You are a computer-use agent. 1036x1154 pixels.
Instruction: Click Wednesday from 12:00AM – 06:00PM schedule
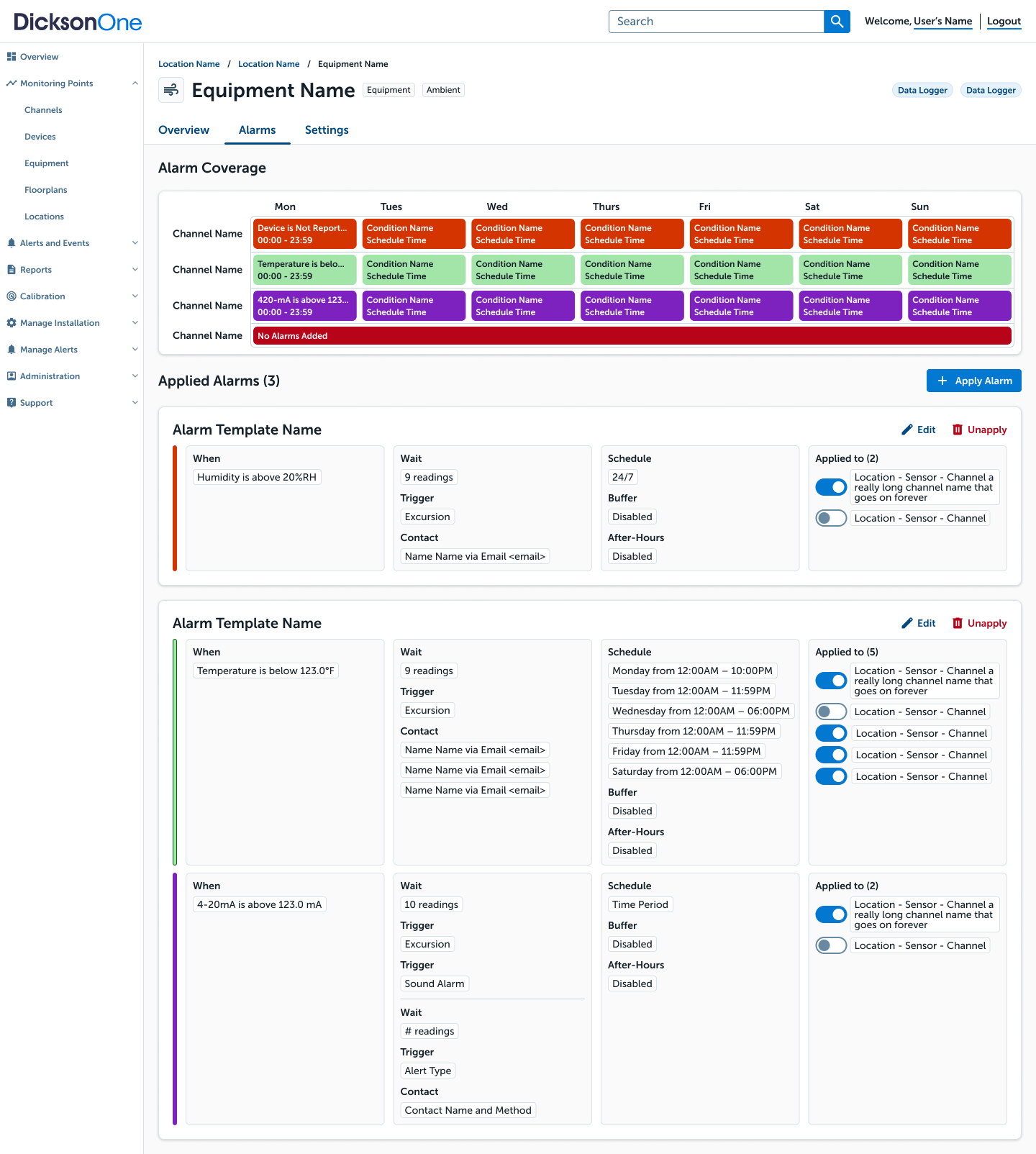pos(701,711)
